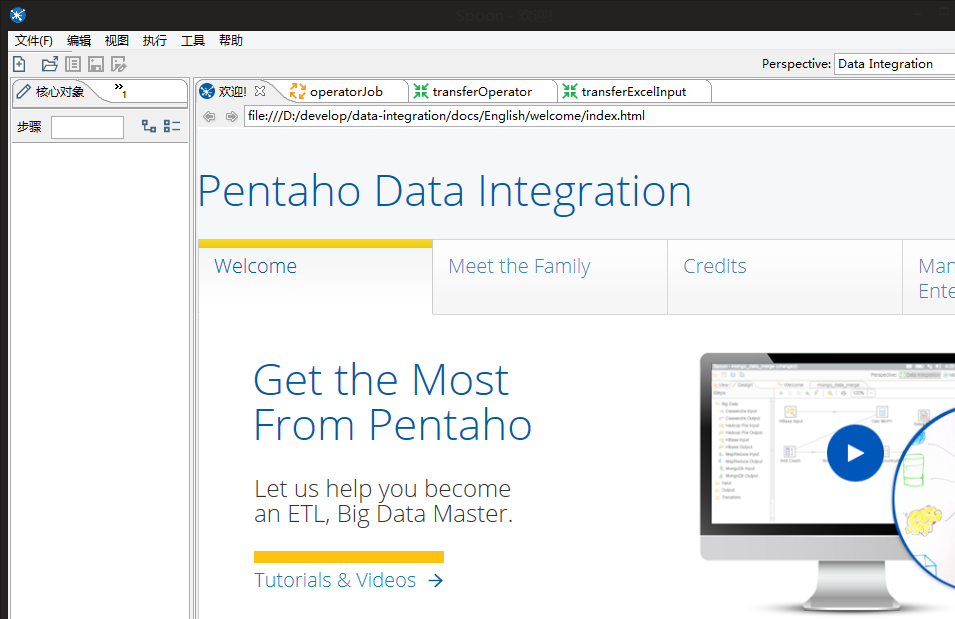
Task: Show hidden tabs chevron in left panel
Action: click(x=121, y=90)
